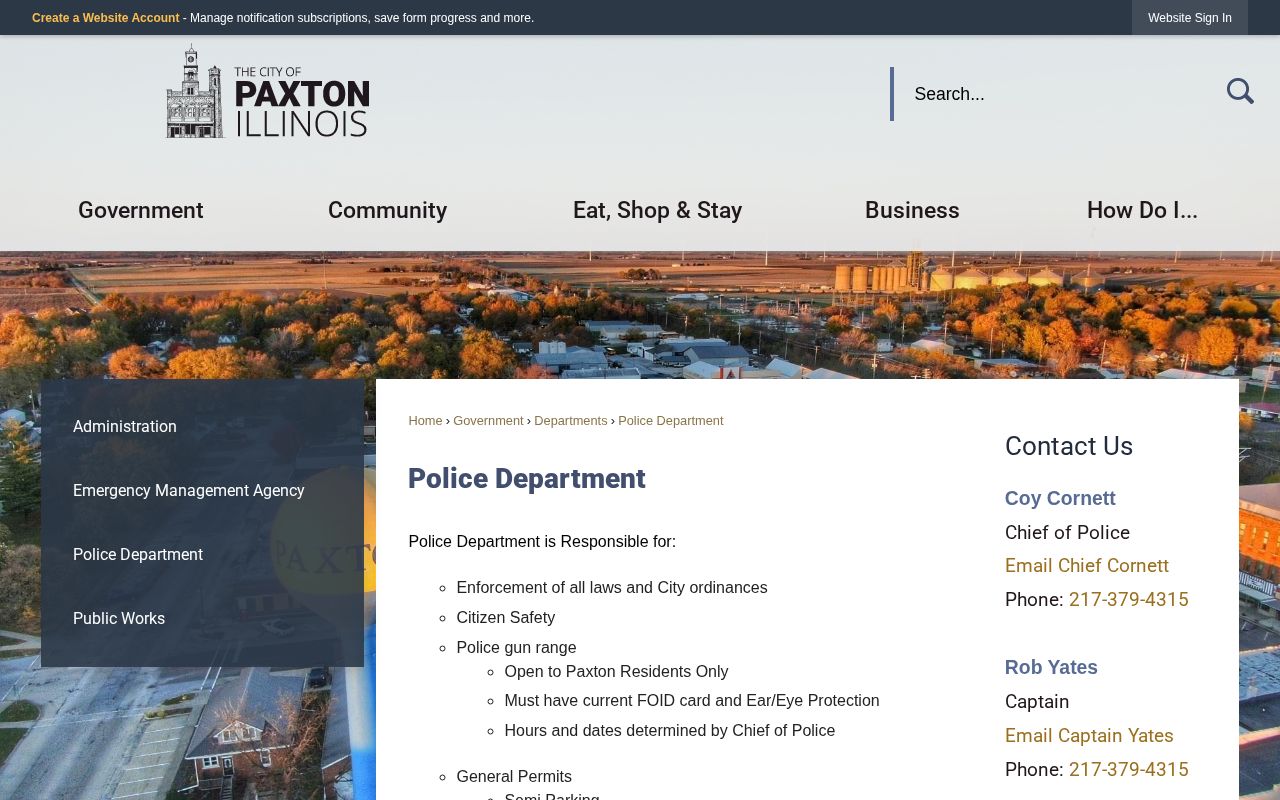Open the Business menu
The width and height of the screenshot is (1280, 800).
(912, 210)
